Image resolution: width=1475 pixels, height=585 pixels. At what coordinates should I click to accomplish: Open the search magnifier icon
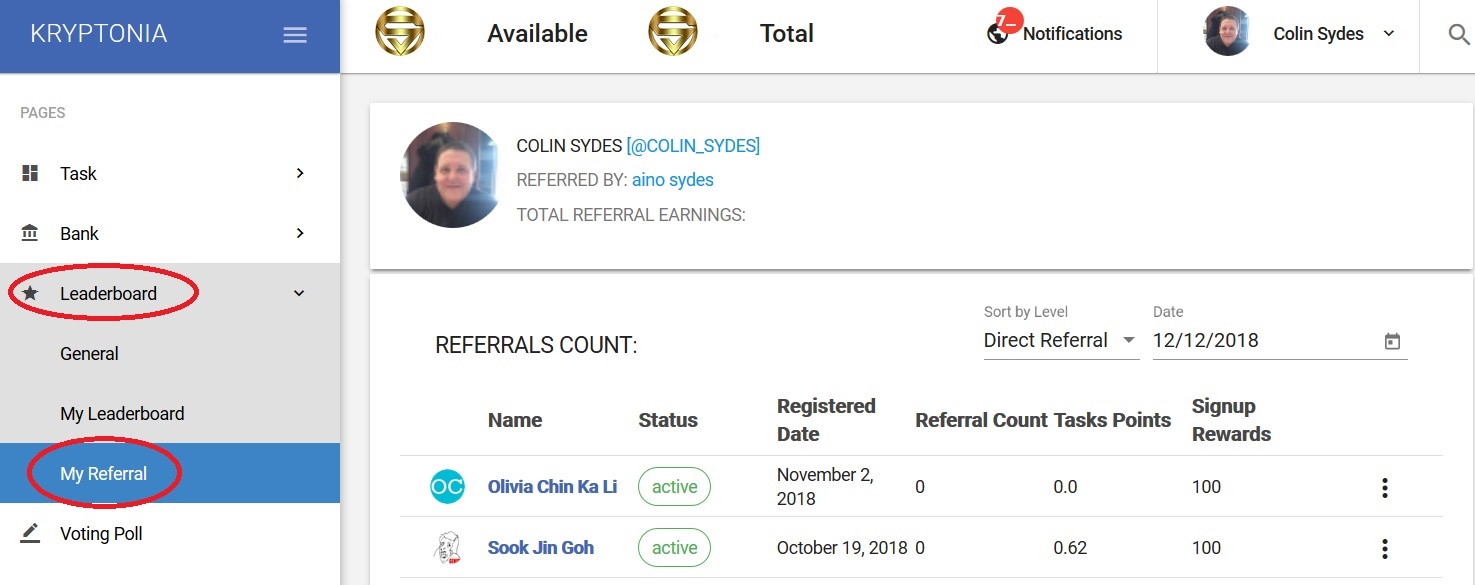(1459, 34)
